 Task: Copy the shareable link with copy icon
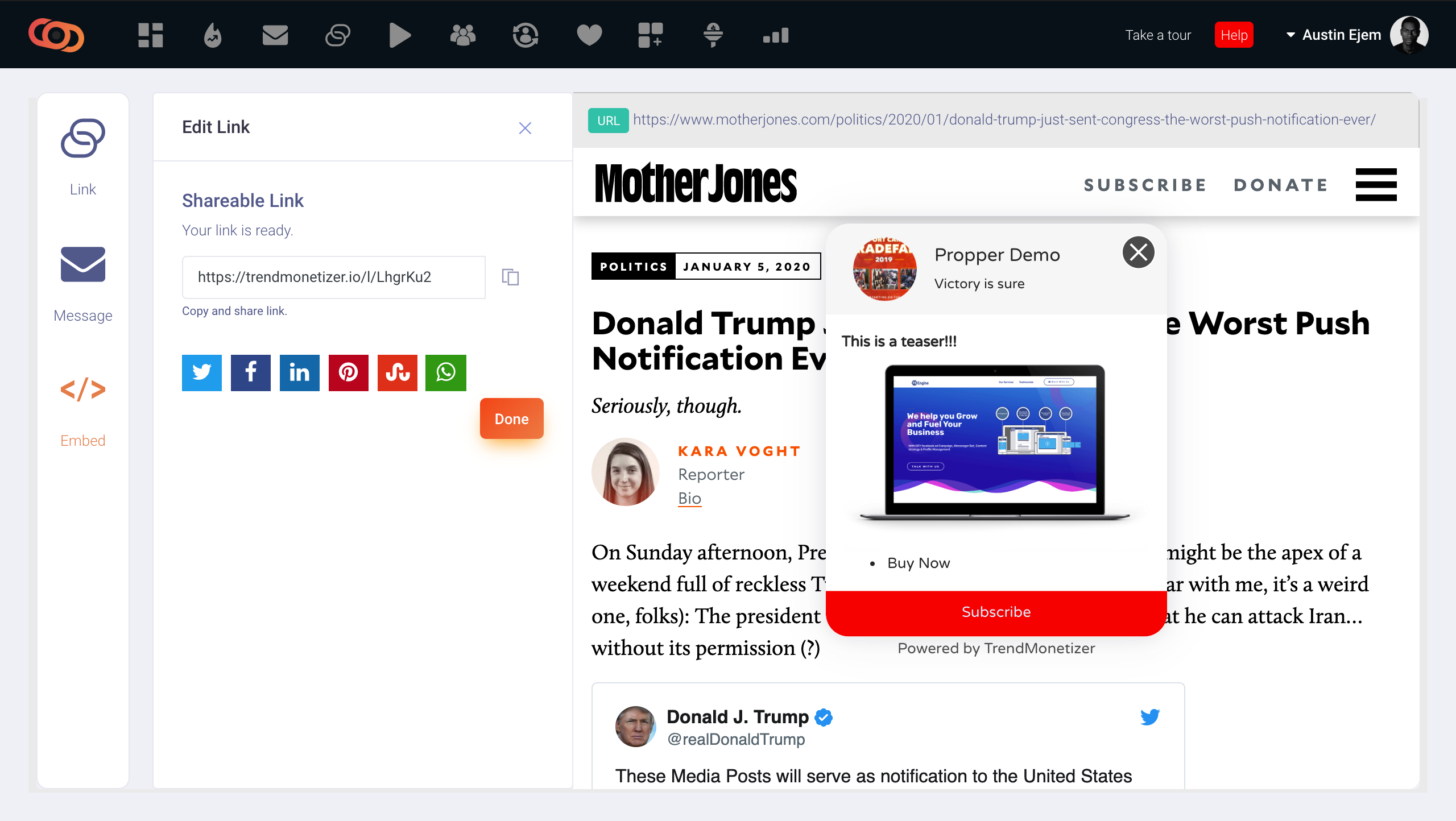(510, 277)
